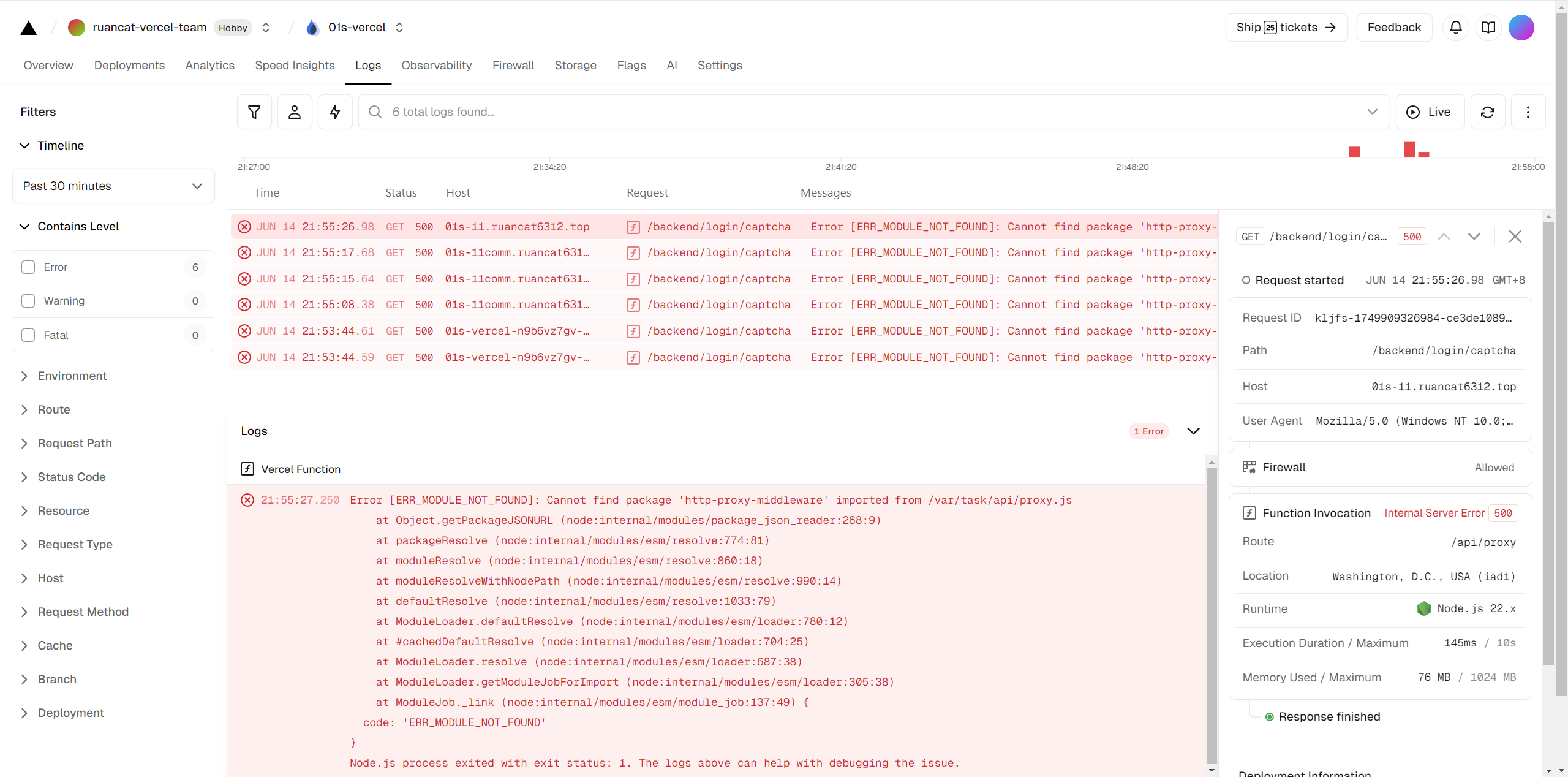Open the Speed Insights tab
The width and height of the screenshot is (1568, 777).
click(x=295, y=65)
